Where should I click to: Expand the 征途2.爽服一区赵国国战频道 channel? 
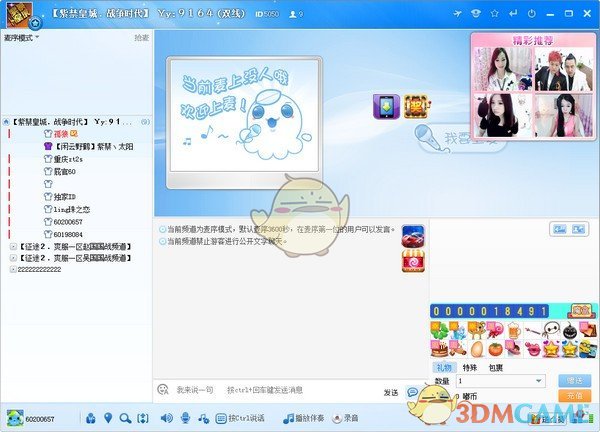pos(13,247)
